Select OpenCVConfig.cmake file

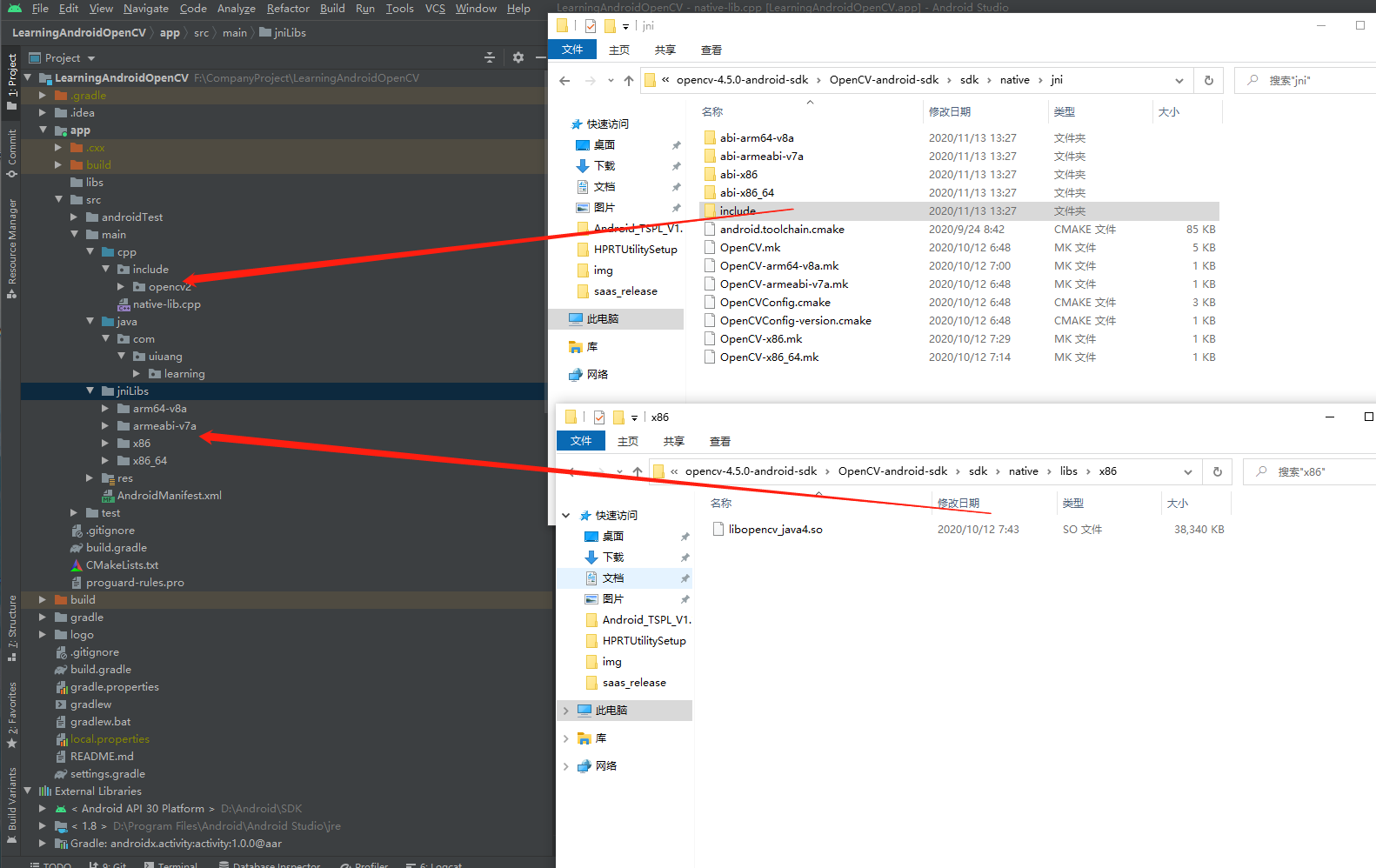click(x=775, y=303)
